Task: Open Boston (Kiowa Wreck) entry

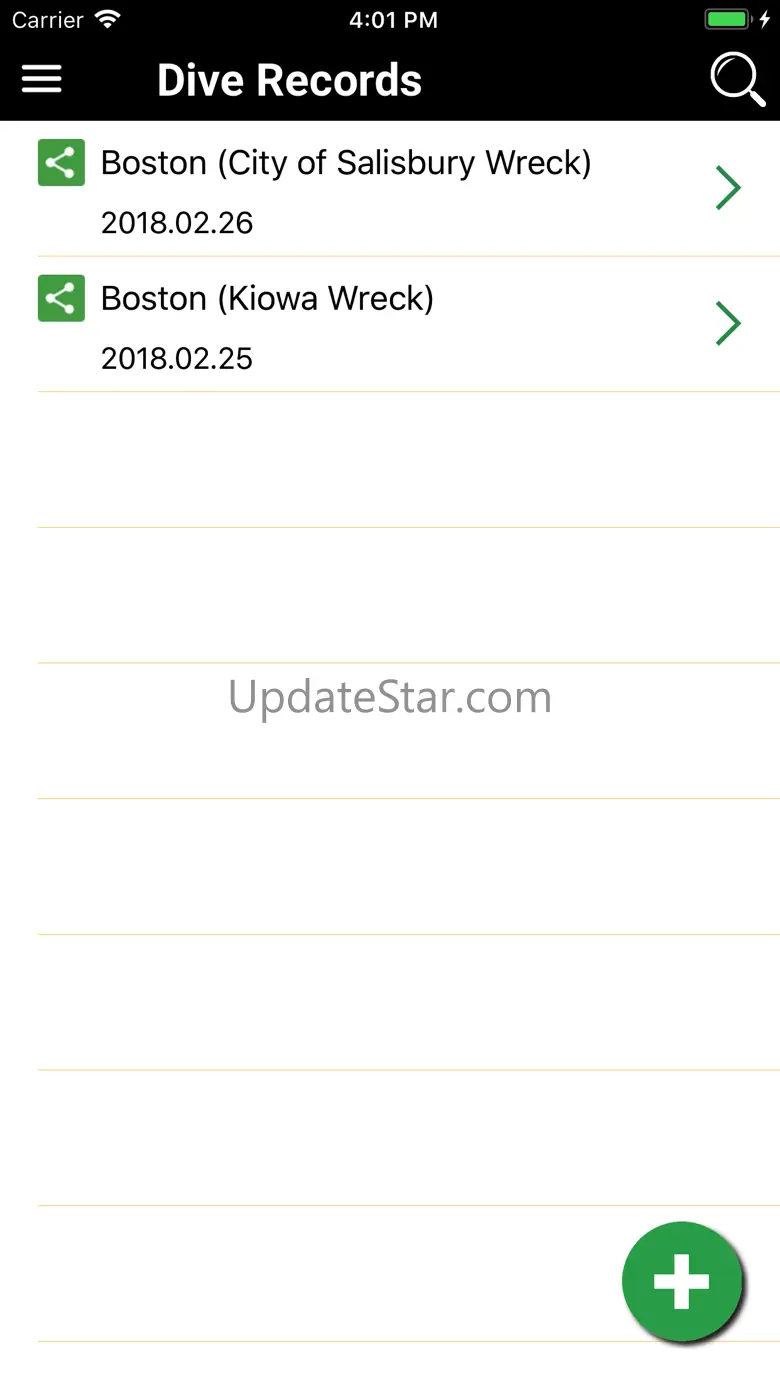Action: [x=409, y=324]
